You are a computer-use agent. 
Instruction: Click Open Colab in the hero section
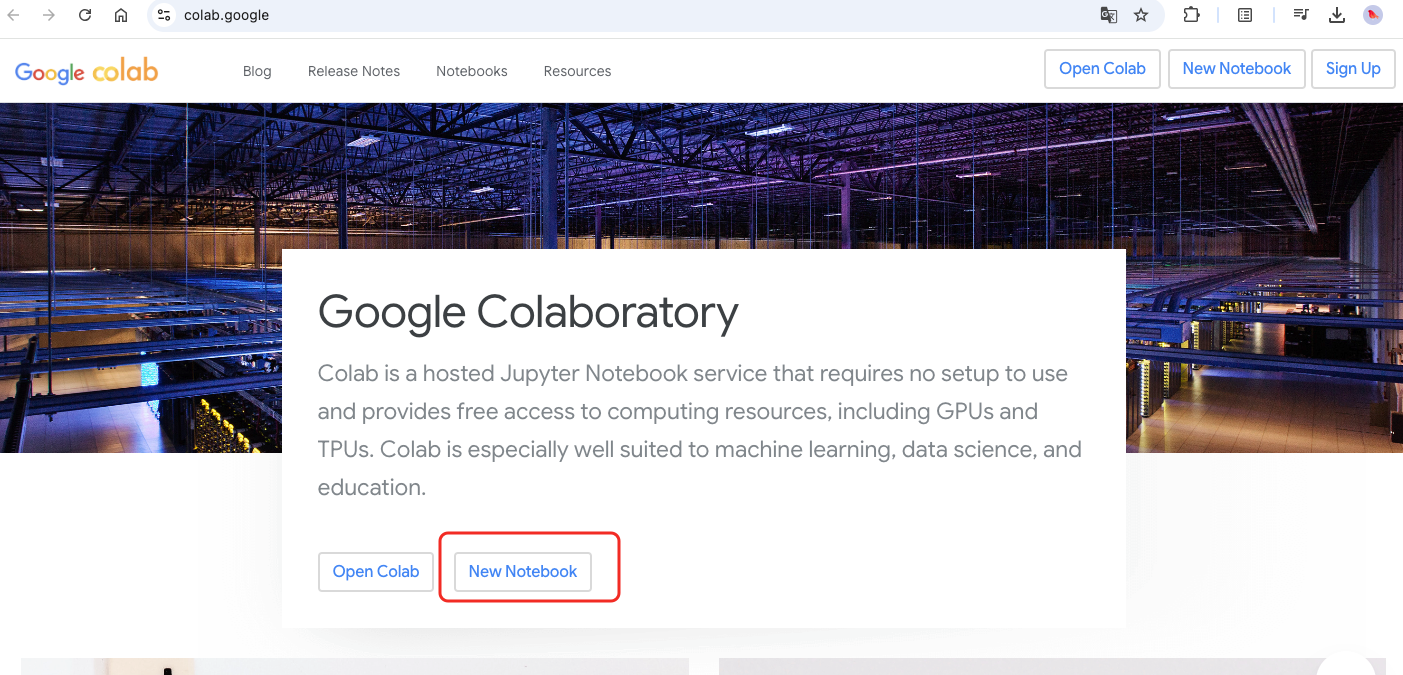(375, 571)
